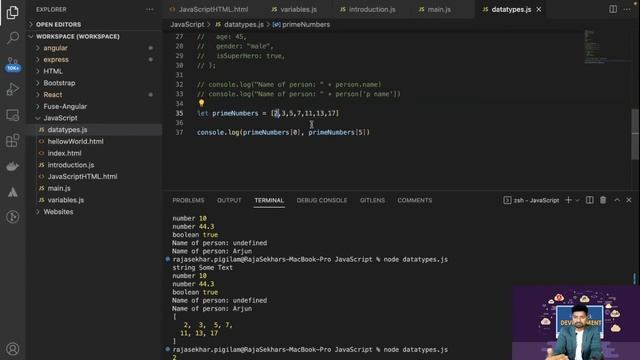The height and width of the screenshot is (360, 640).
Task: Open the Accounts menu in activity bar
Action: [x=13, y=349]
